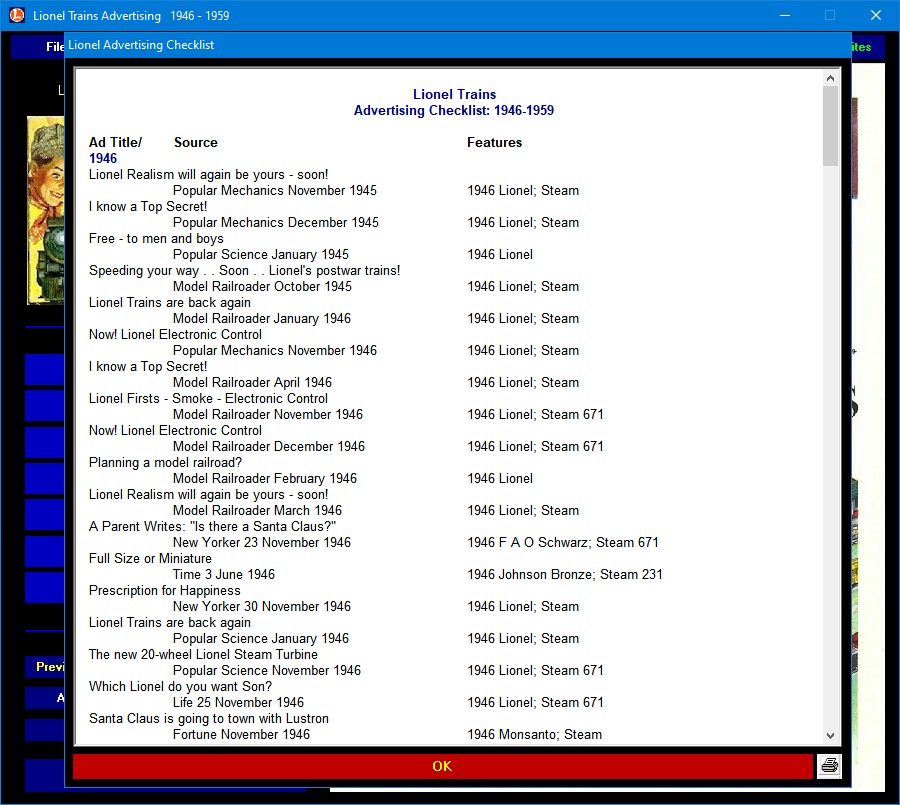Click 'Popular Mechanics November 1946' source
The height and width of the screenshot is (805, 900).
pos(275,351)
